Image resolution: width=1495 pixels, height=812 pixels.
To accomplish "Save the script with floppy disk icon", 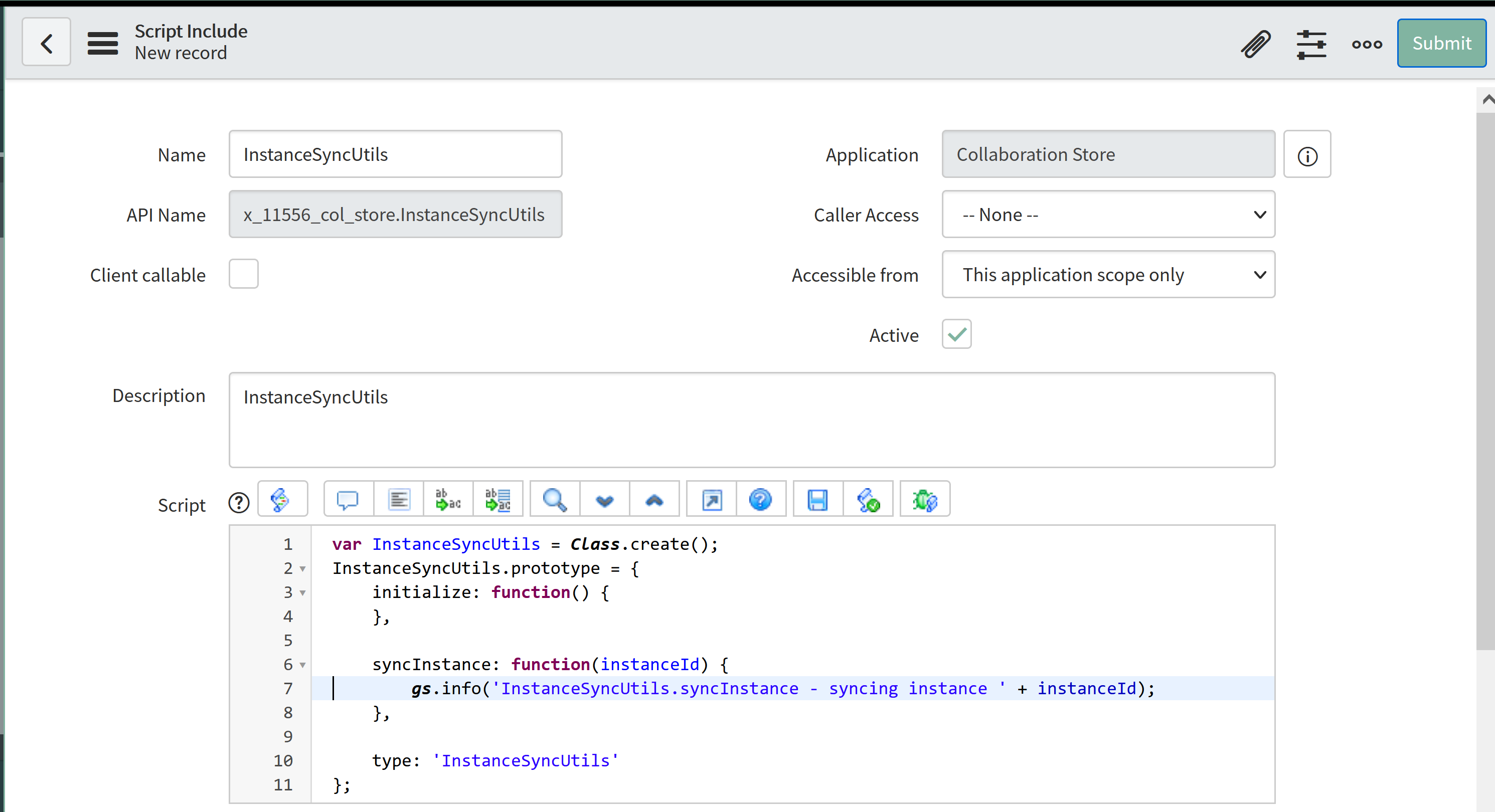I will click(x=818, y=499).
